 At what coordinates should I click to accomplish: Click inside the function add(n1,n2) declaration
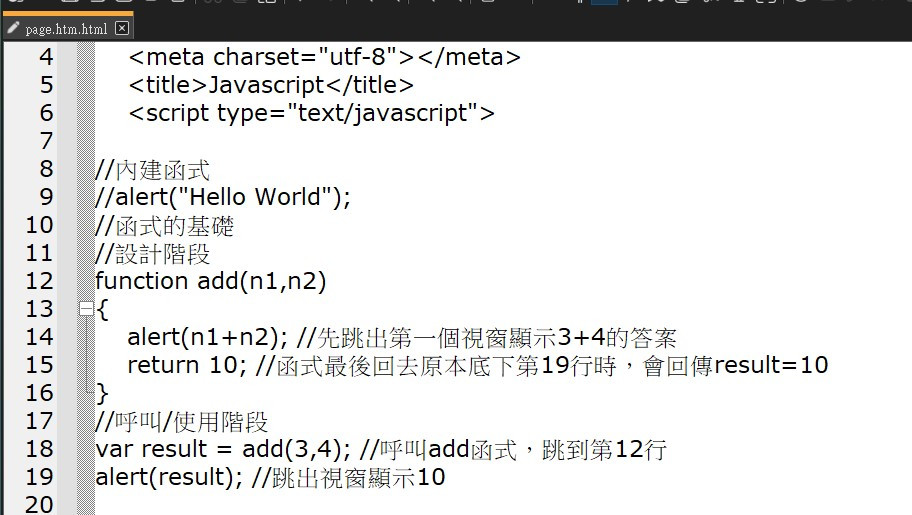pos(211,281)
